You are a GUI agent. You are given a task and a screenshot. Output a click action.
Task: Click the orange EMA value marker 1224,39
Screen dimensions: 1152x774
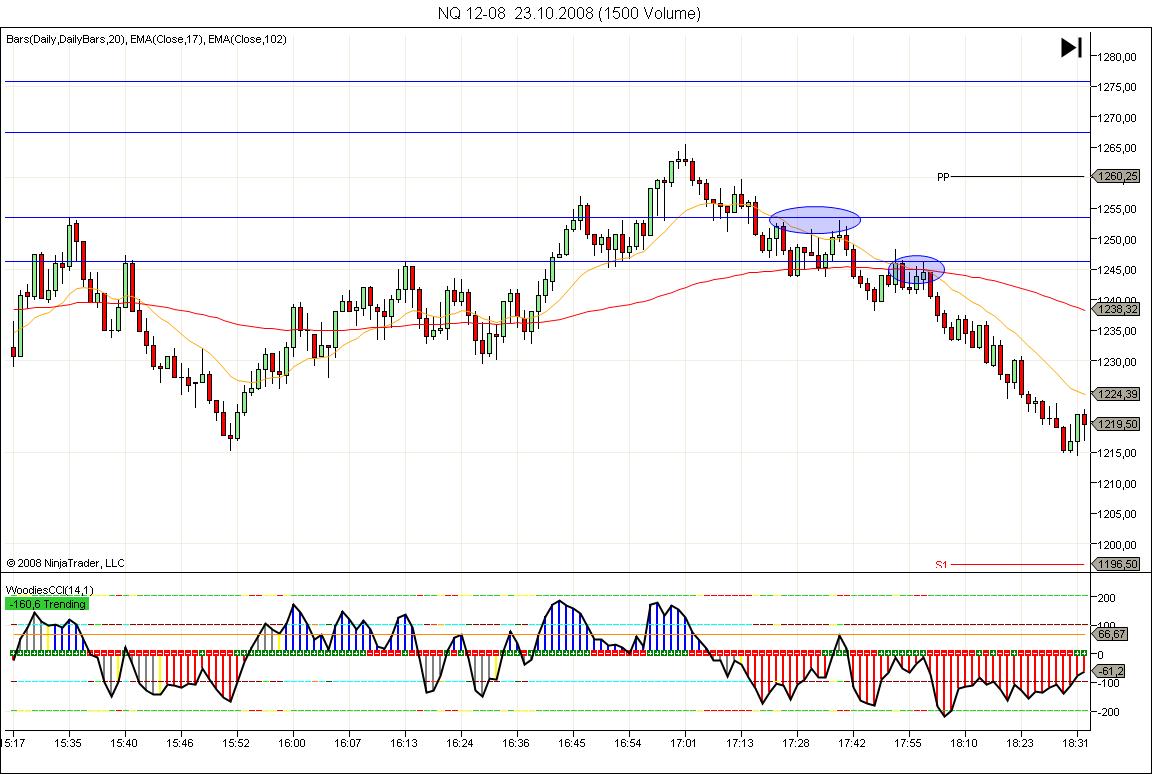pyautogui.click(x=1117, y=394)
